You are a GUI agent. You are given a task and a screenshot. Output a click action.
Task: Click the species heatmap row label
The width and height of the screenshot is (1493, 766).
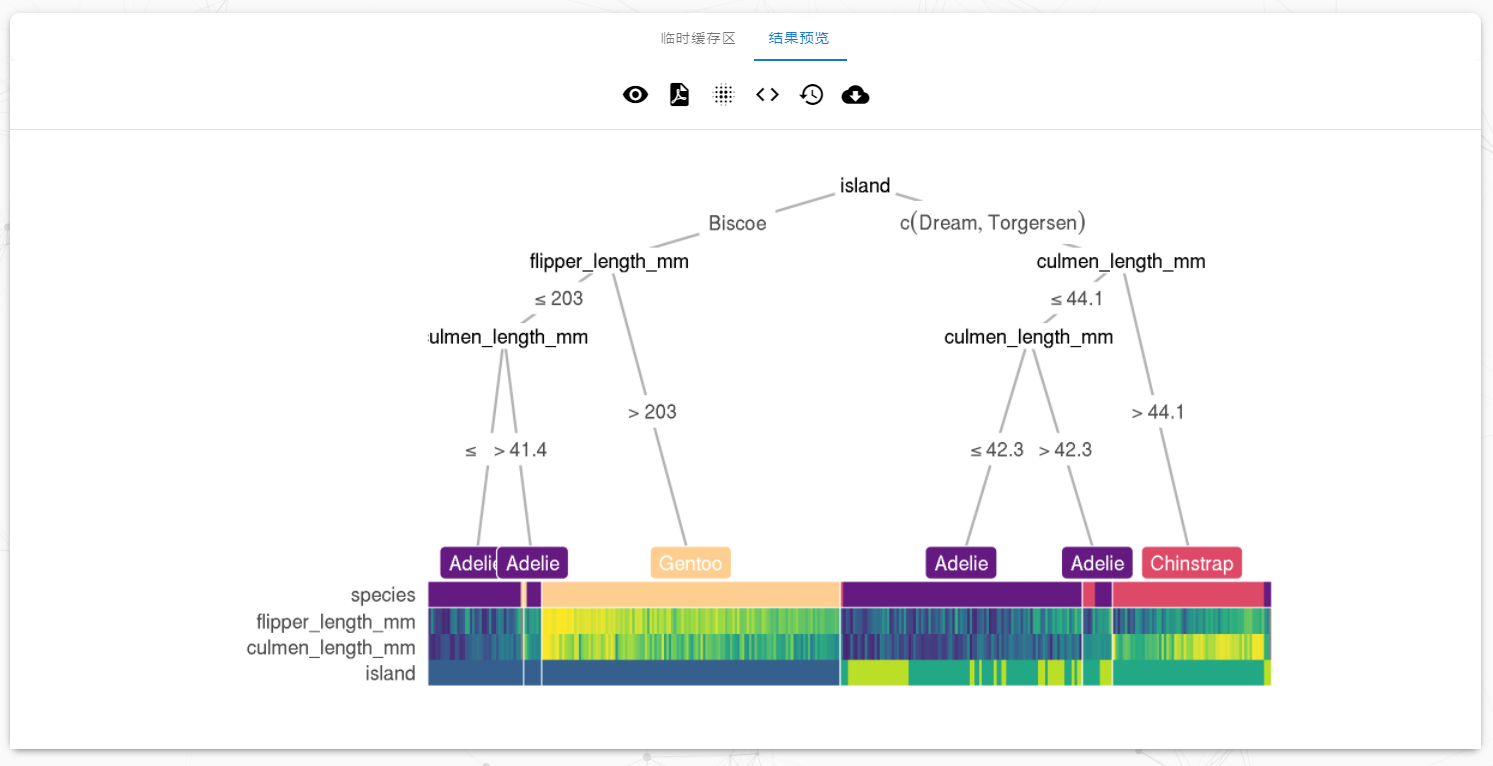pyautogui.click(x=383, y=595)
